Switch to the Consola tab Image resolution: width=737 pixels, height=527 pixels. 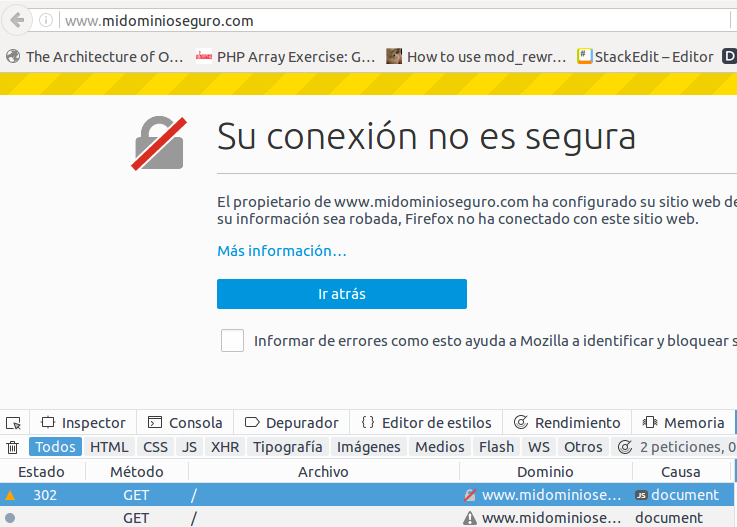(x=185, y=423)
